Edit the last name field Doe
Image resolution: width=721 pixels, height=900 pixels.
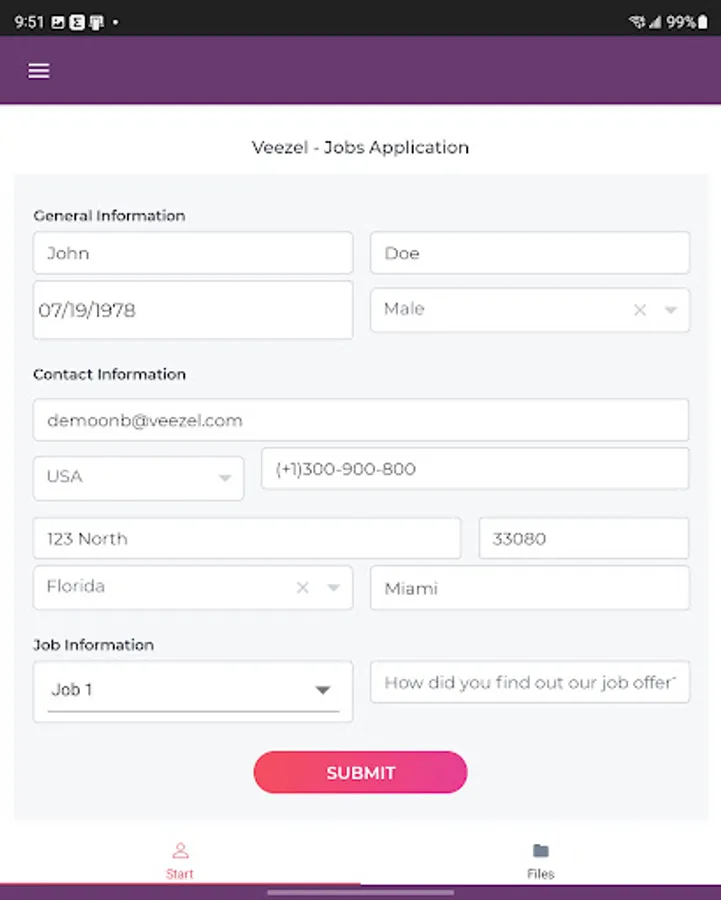[529, 253]
